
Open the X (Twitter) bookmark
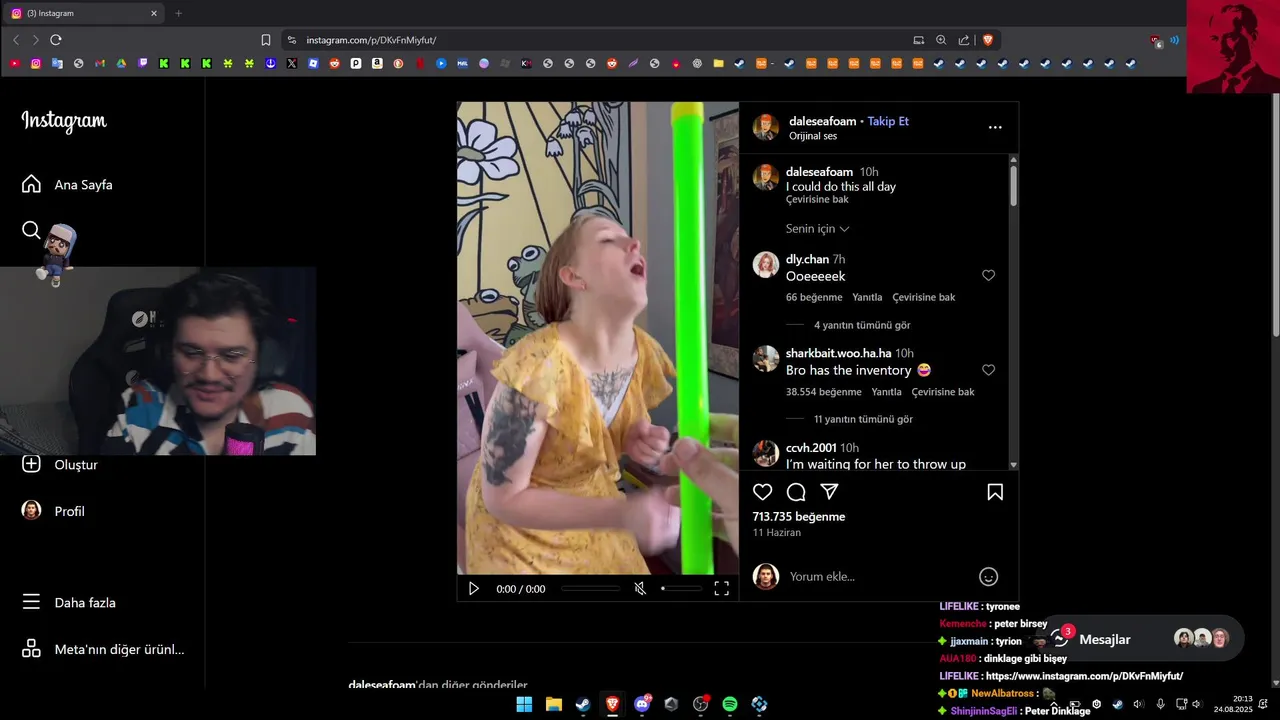tap(292, 63)
